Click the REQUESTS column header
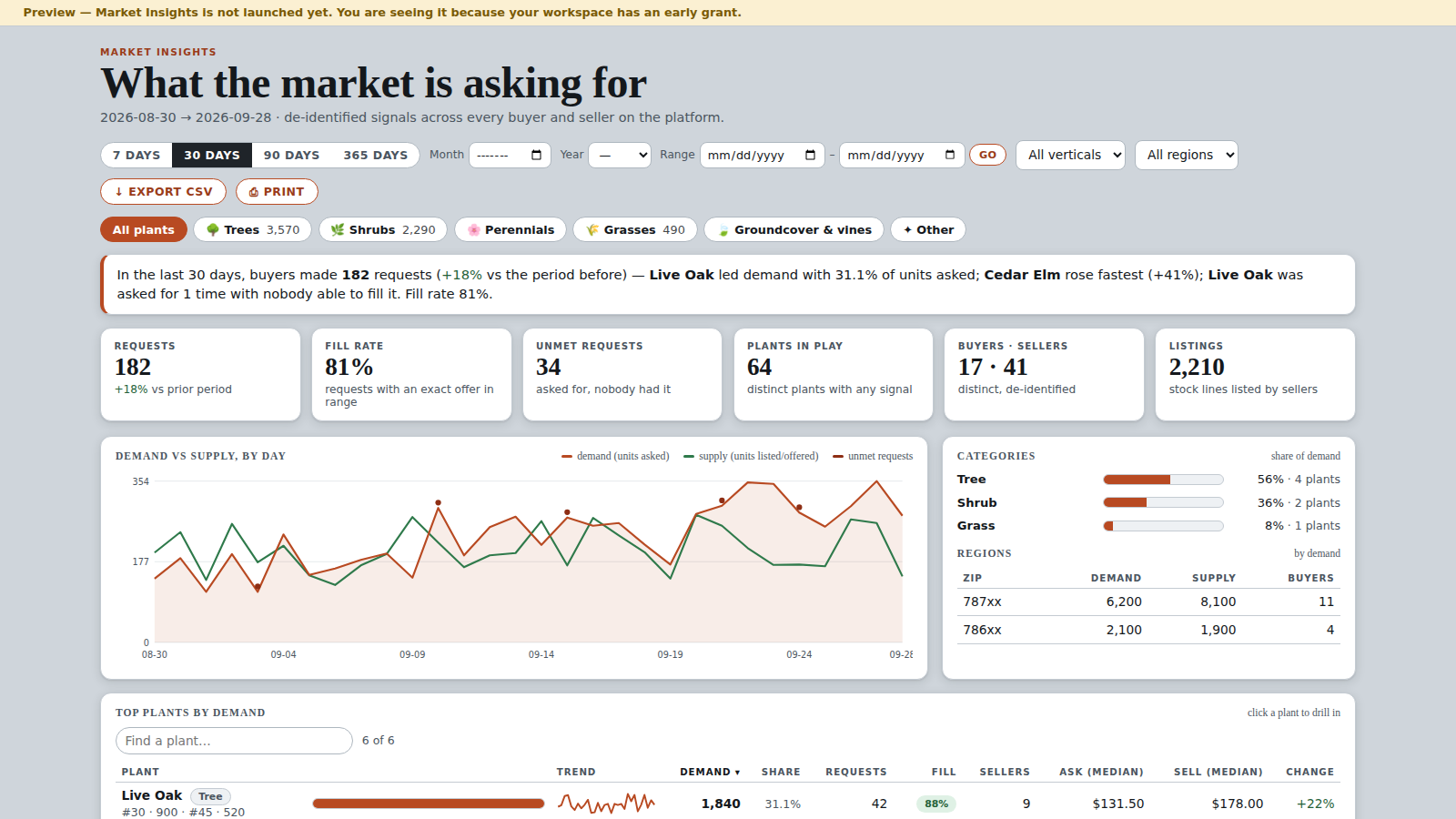The width and height of the screenshot is (1456, 819). (856, 772)
